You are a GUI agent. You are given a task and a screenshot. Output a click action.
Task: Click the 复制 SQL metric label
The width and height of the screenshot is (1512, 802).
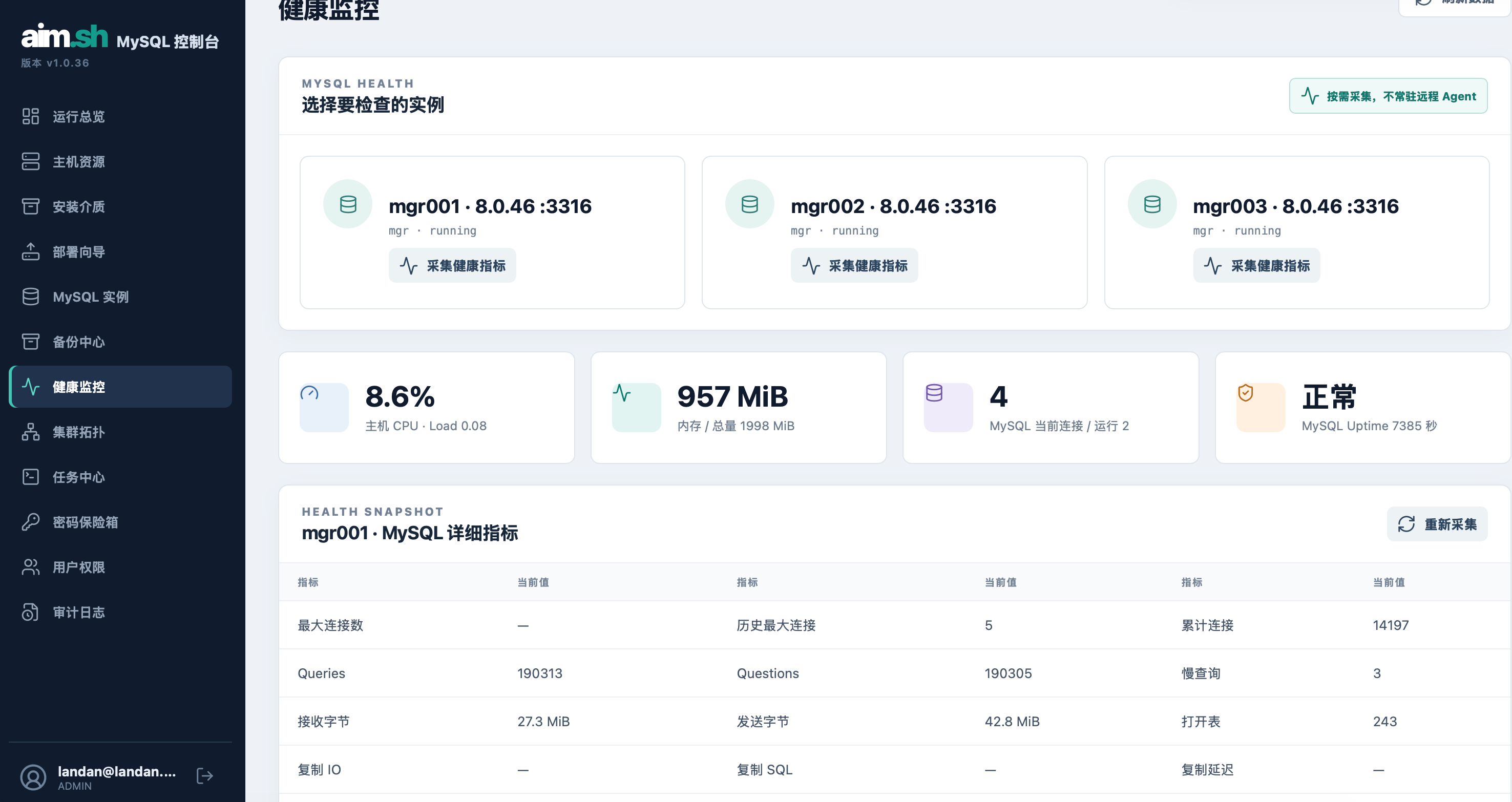765,770
